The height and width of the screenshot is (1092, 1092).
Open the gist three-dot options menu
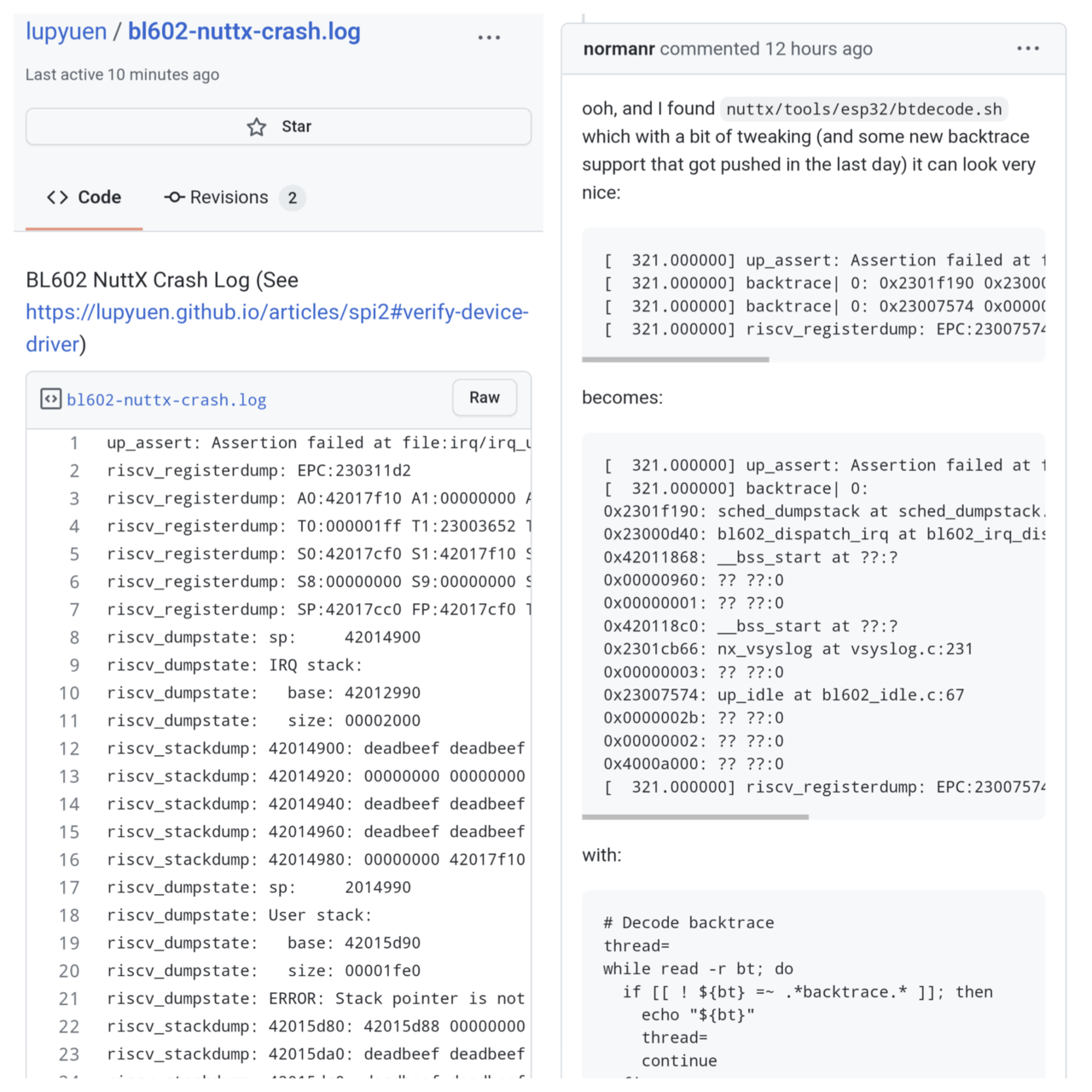489,38
